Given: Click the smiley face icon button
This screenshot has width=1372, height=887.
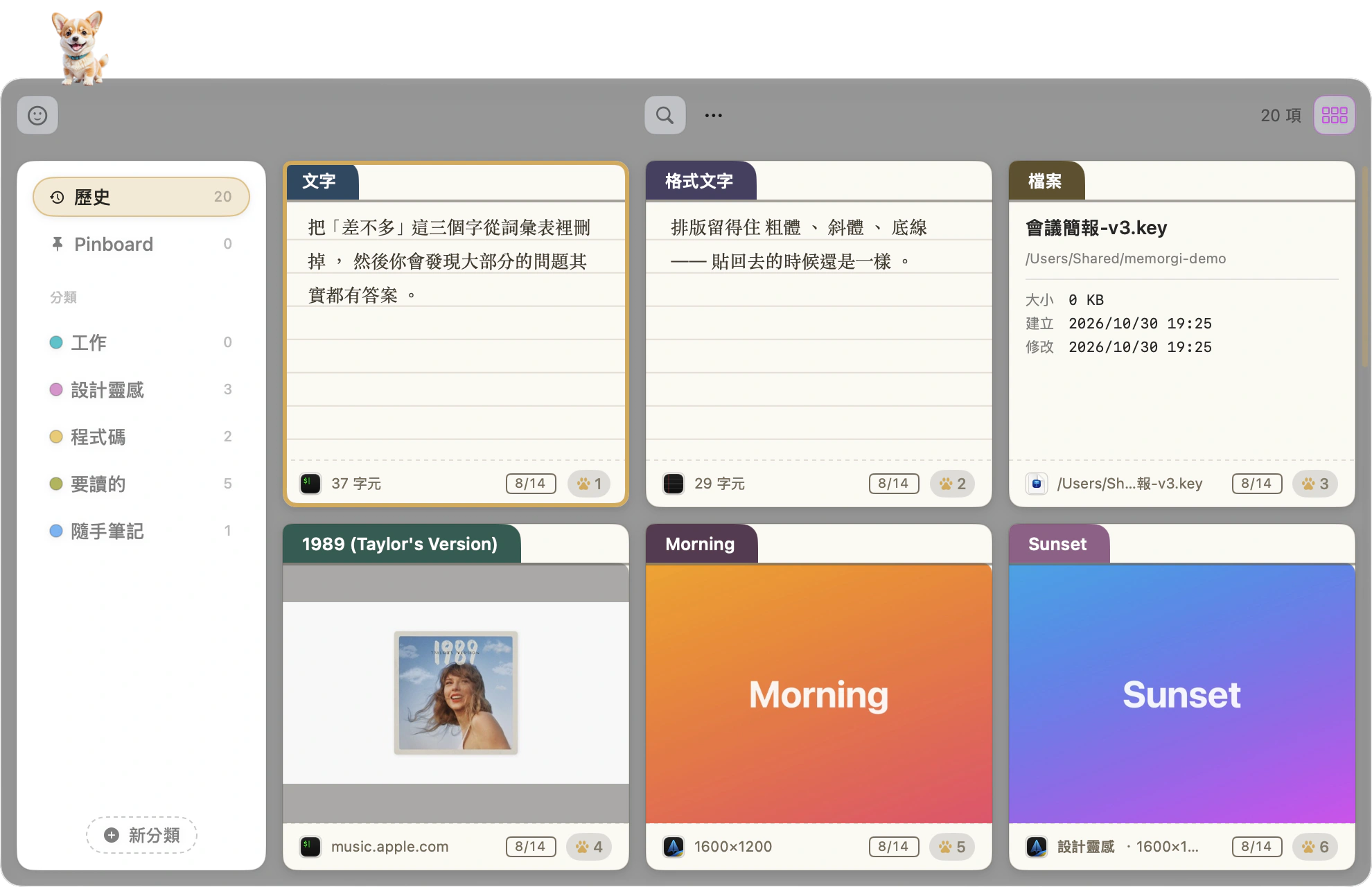Looking at the screenshot, I should (x=37, y=115).
